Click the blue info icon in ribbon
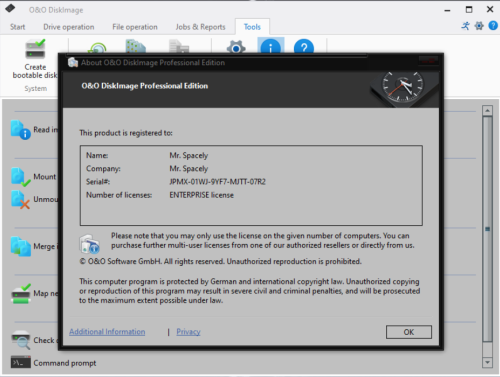 [x=270, y=47]
